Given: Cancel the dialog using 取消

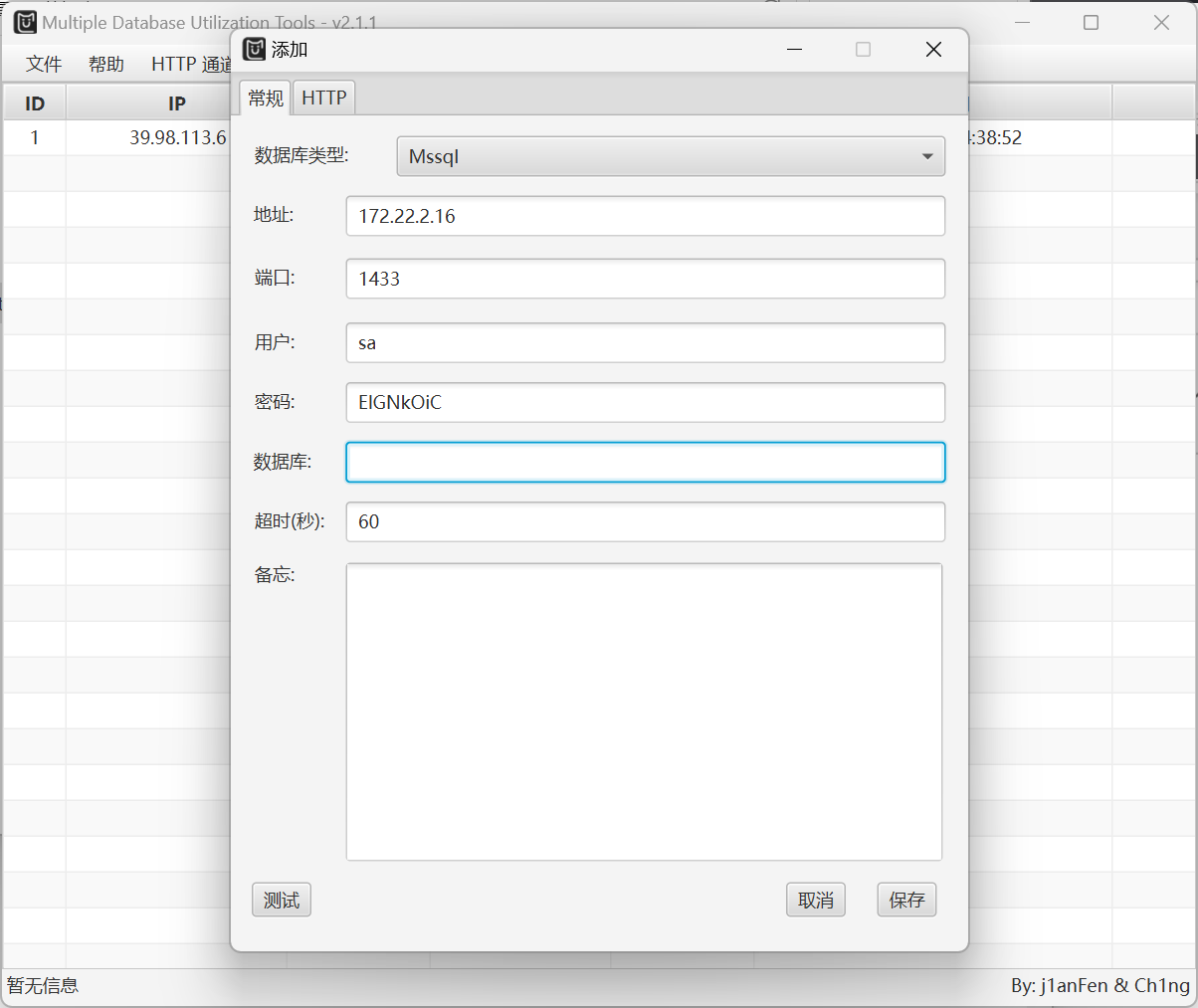Looking at the screenshot, I should click(x=815, y=900).
